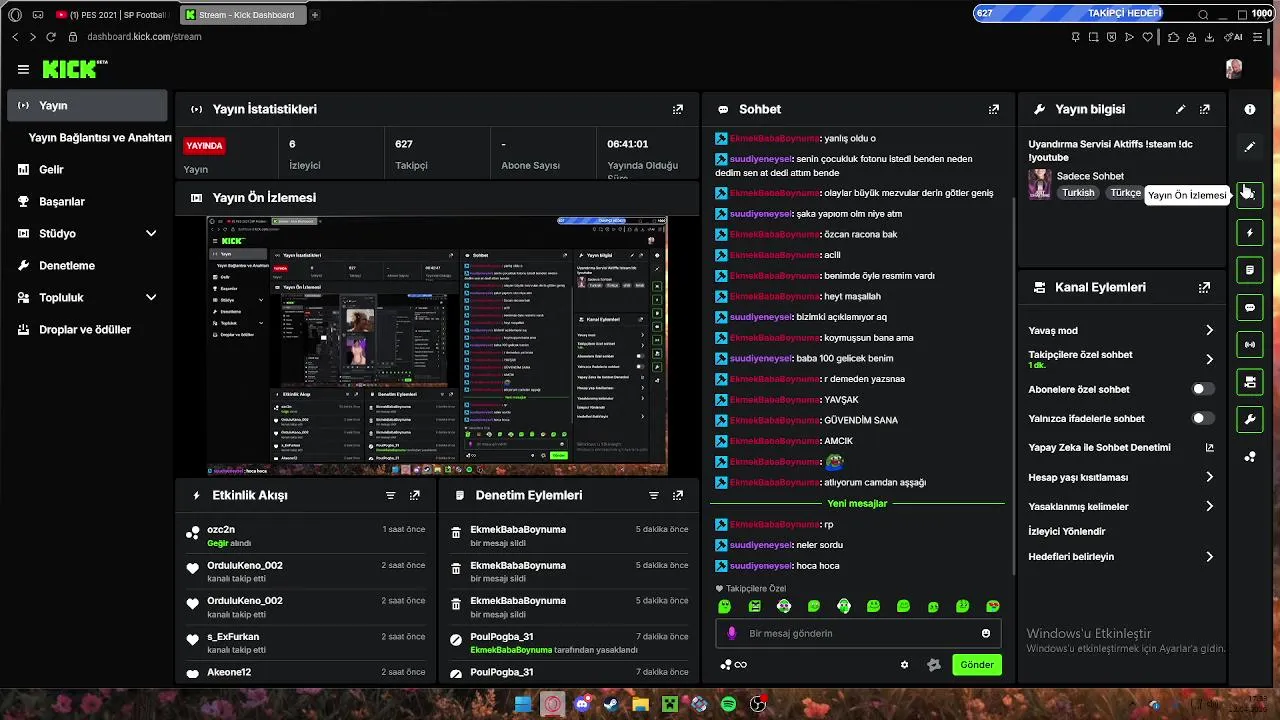This screenshot has width=1280, height=720.
Task: Insert the sunglasses emote at row end
Action: click(x=993, y=606)
